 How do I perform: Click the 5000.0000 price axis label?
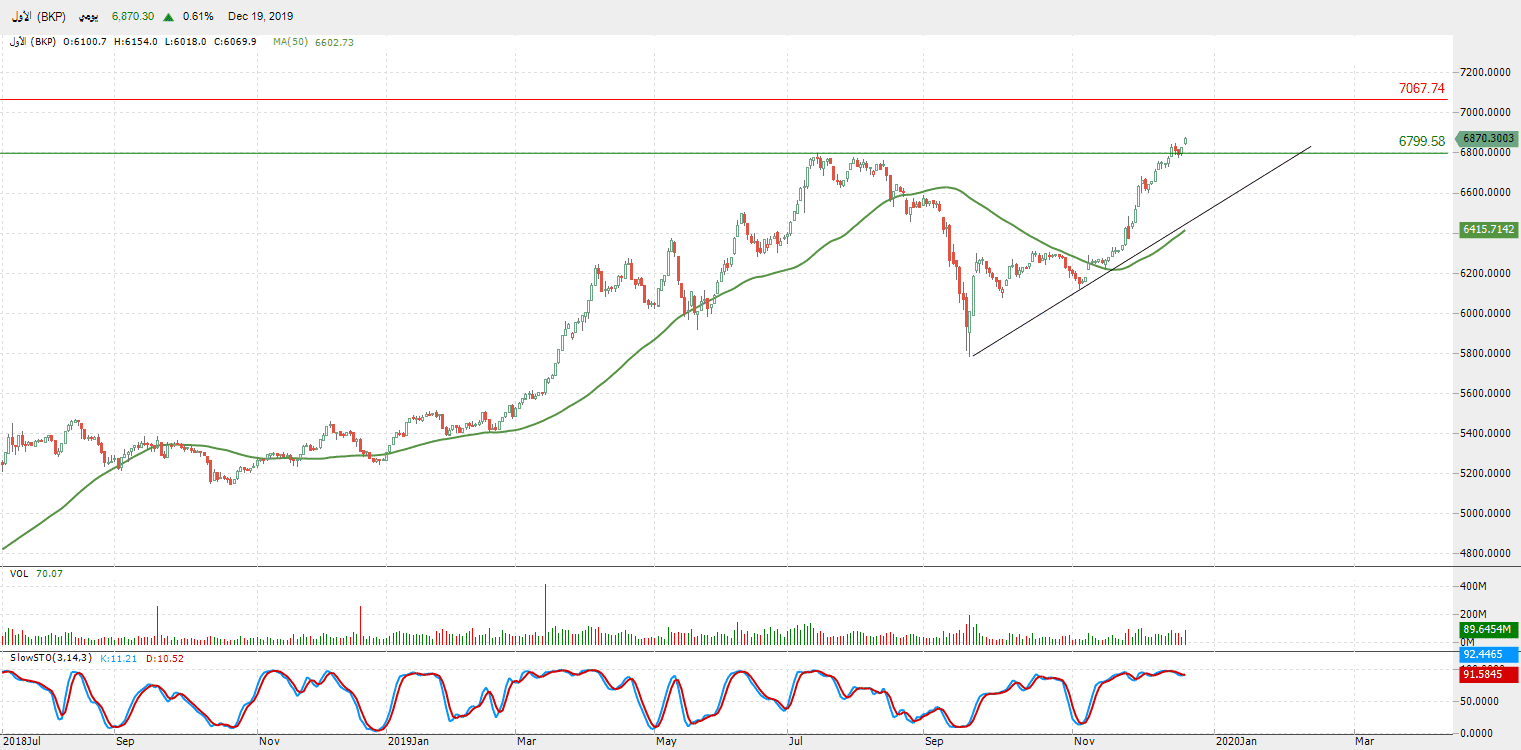(x=1484, y=513)
